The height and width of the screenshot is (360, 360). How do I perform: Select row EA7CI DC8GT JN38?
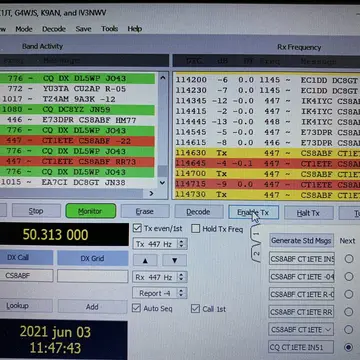coord(77,182)
